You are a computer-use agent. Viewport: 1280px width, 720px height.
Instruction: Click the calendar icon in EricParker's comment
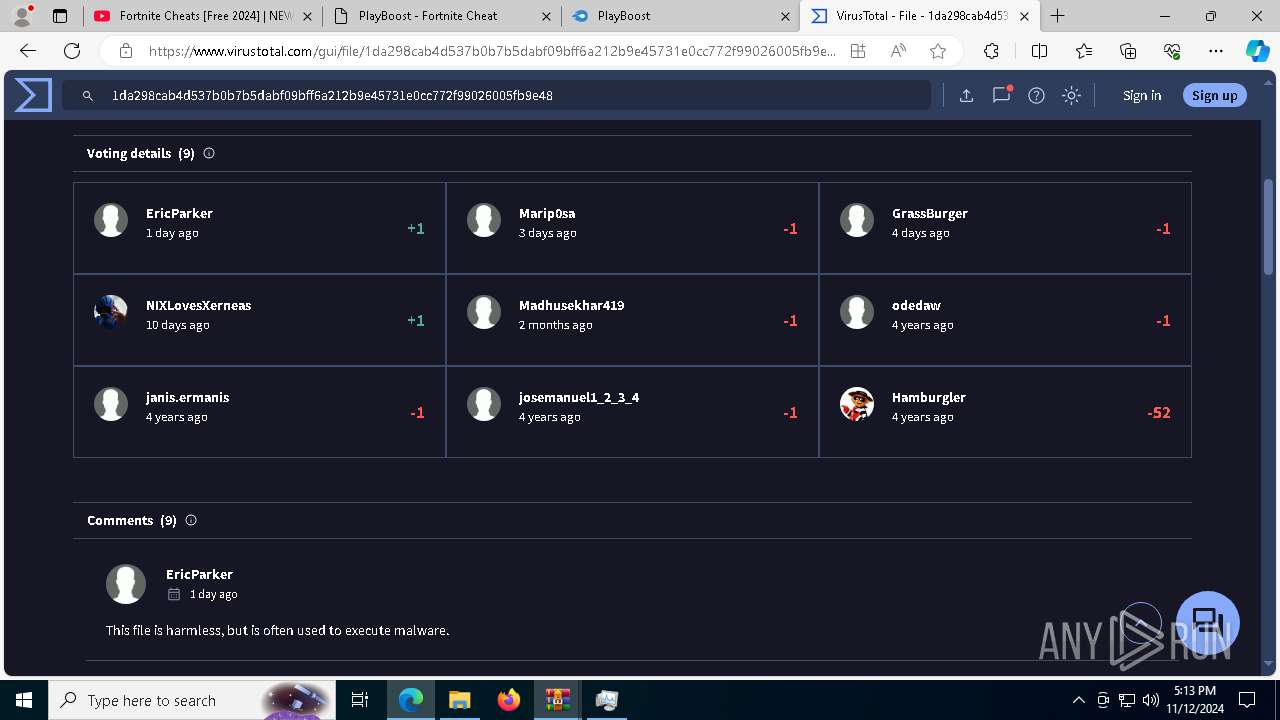(174, 594)
